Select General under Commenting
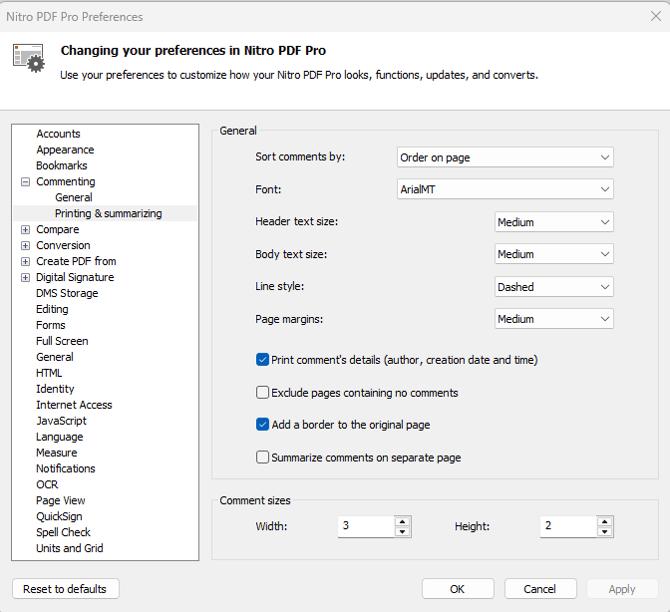The height and width of the screenshot is (612, 670). [x=73, y=197]
